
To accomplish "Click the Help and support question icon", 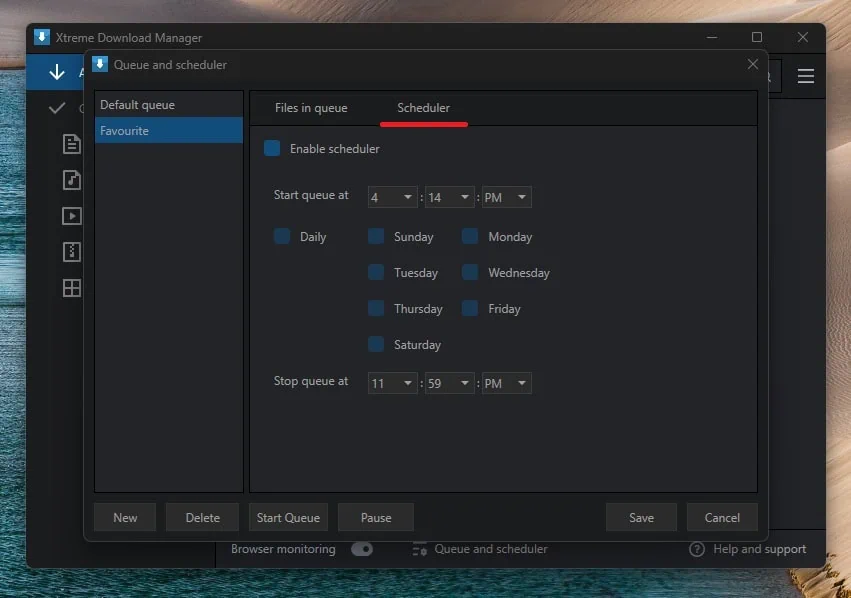I will (x=697, y=549).
